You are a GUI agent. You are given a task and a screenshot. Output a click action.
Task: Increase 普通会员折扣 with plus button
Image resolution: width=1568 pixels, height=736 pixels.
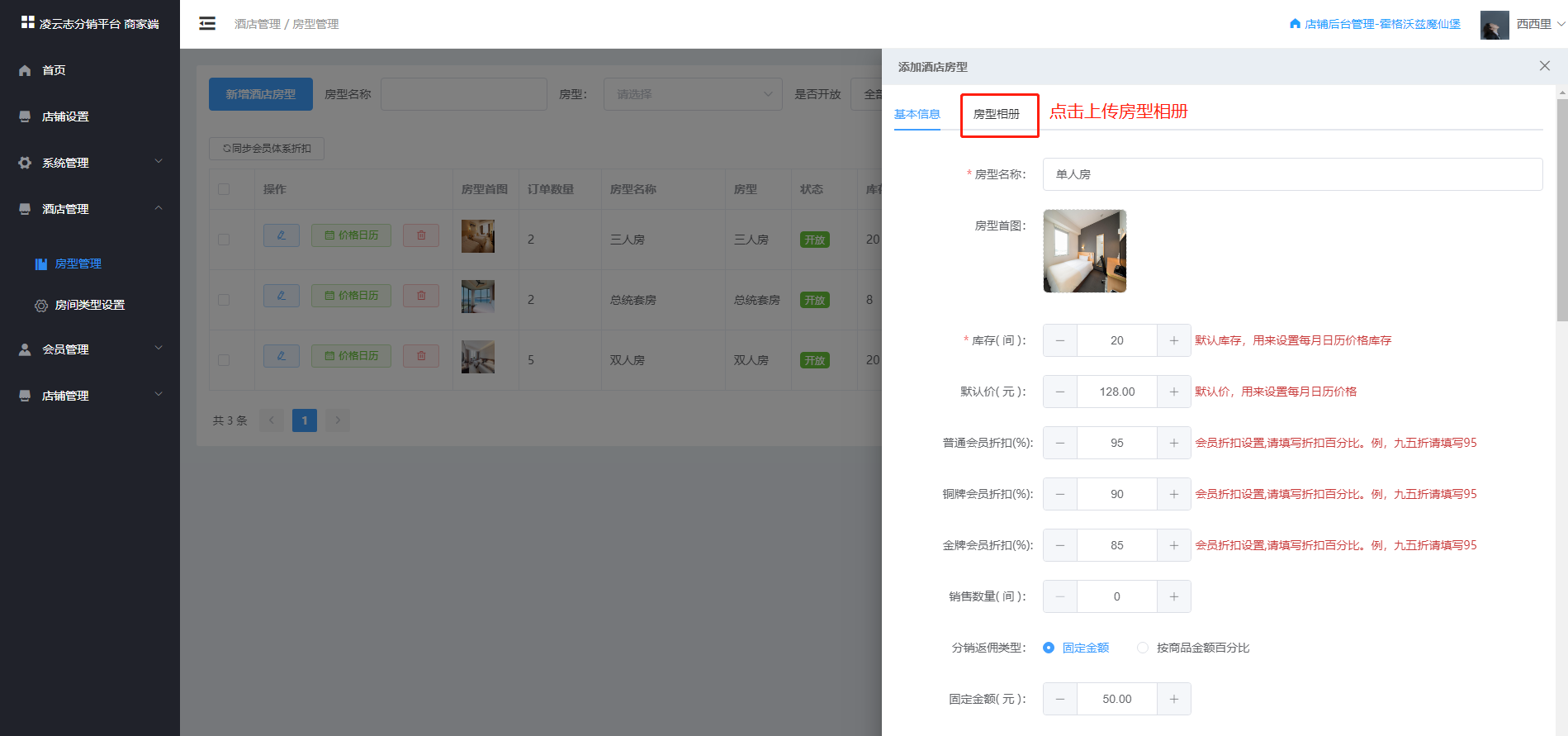point(1174,443)
